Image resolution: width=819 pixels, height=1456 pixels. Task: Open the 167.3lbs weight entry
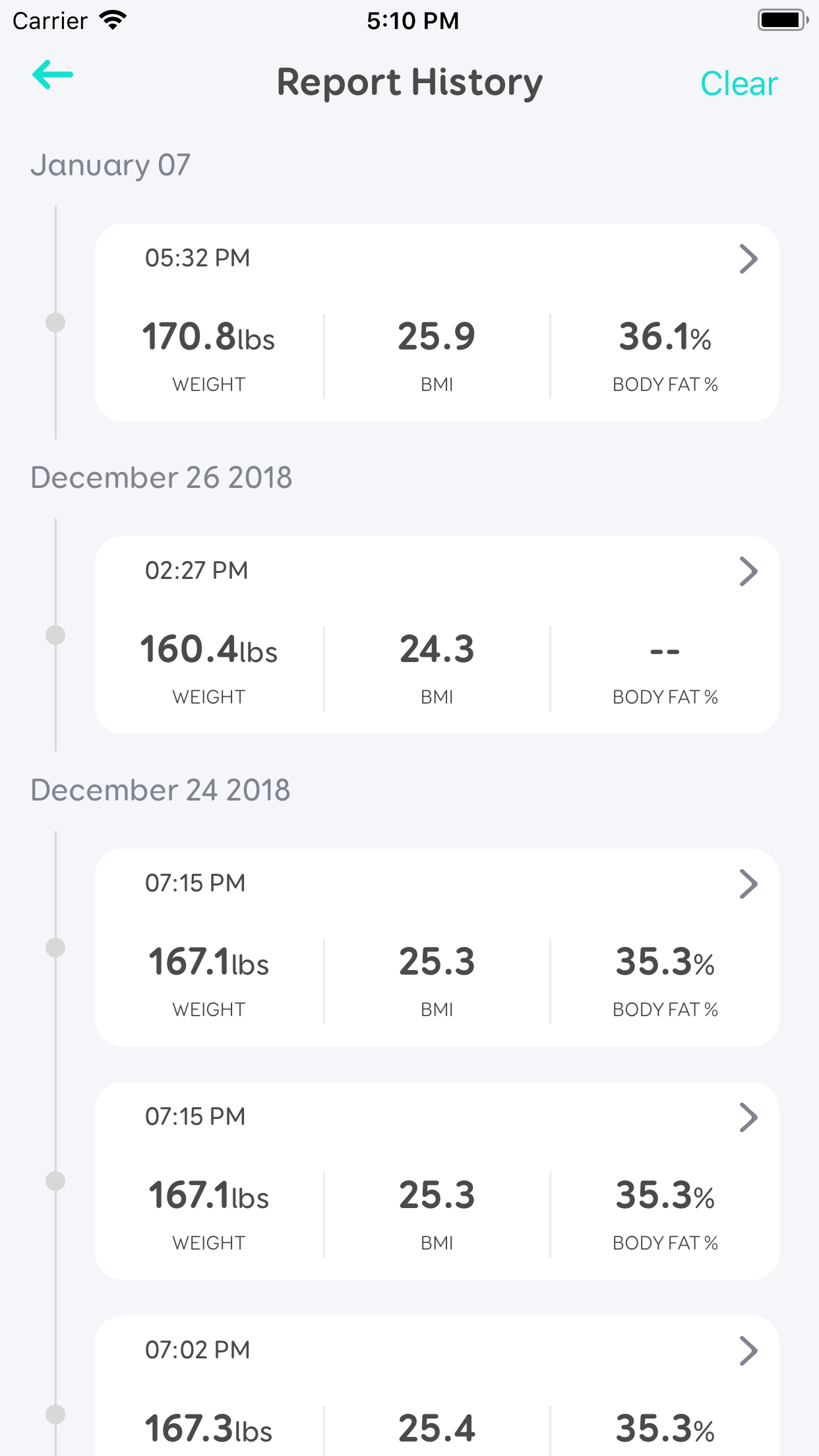(208, 1429)
